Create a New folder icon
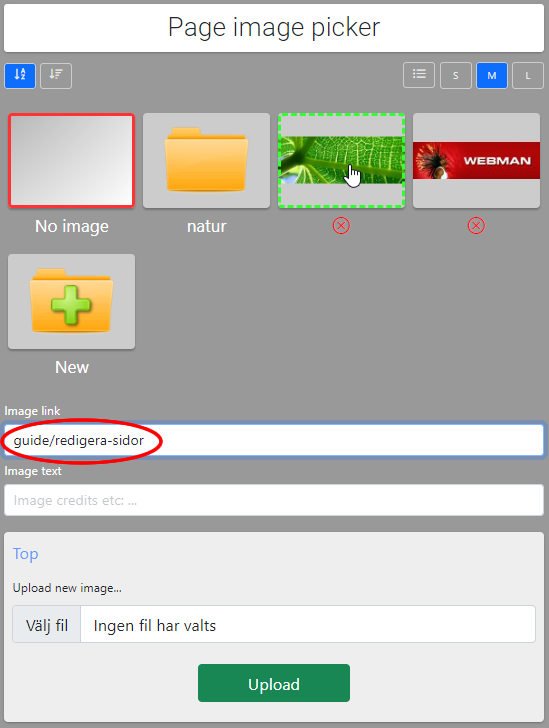Viewport: 549px width, 728px height. 72,301
